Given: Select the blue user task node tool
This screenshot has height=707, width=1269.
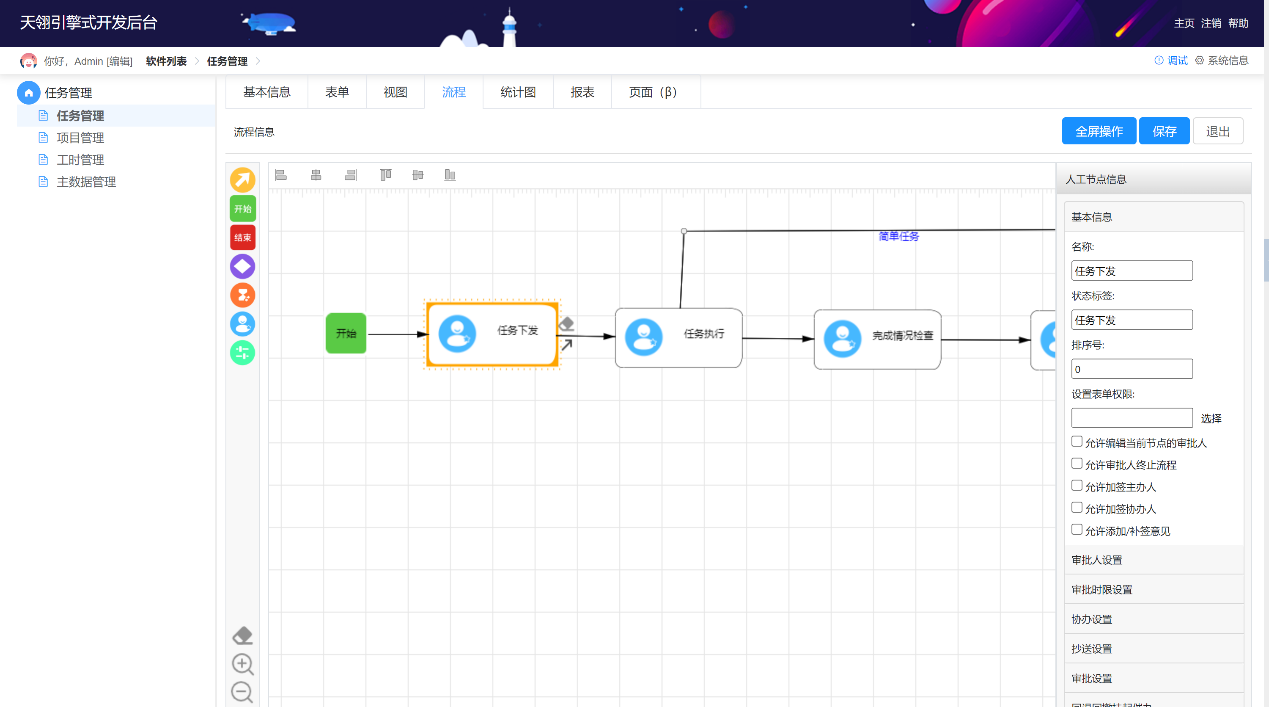Looking at the screenshot, I should (x=242, y=324).
